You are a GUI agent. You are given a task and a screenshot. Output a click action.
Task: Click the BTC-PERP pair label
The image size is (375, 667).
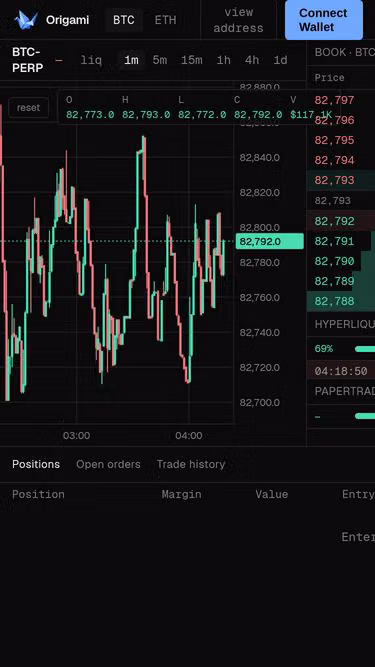[x=27, y=60]
